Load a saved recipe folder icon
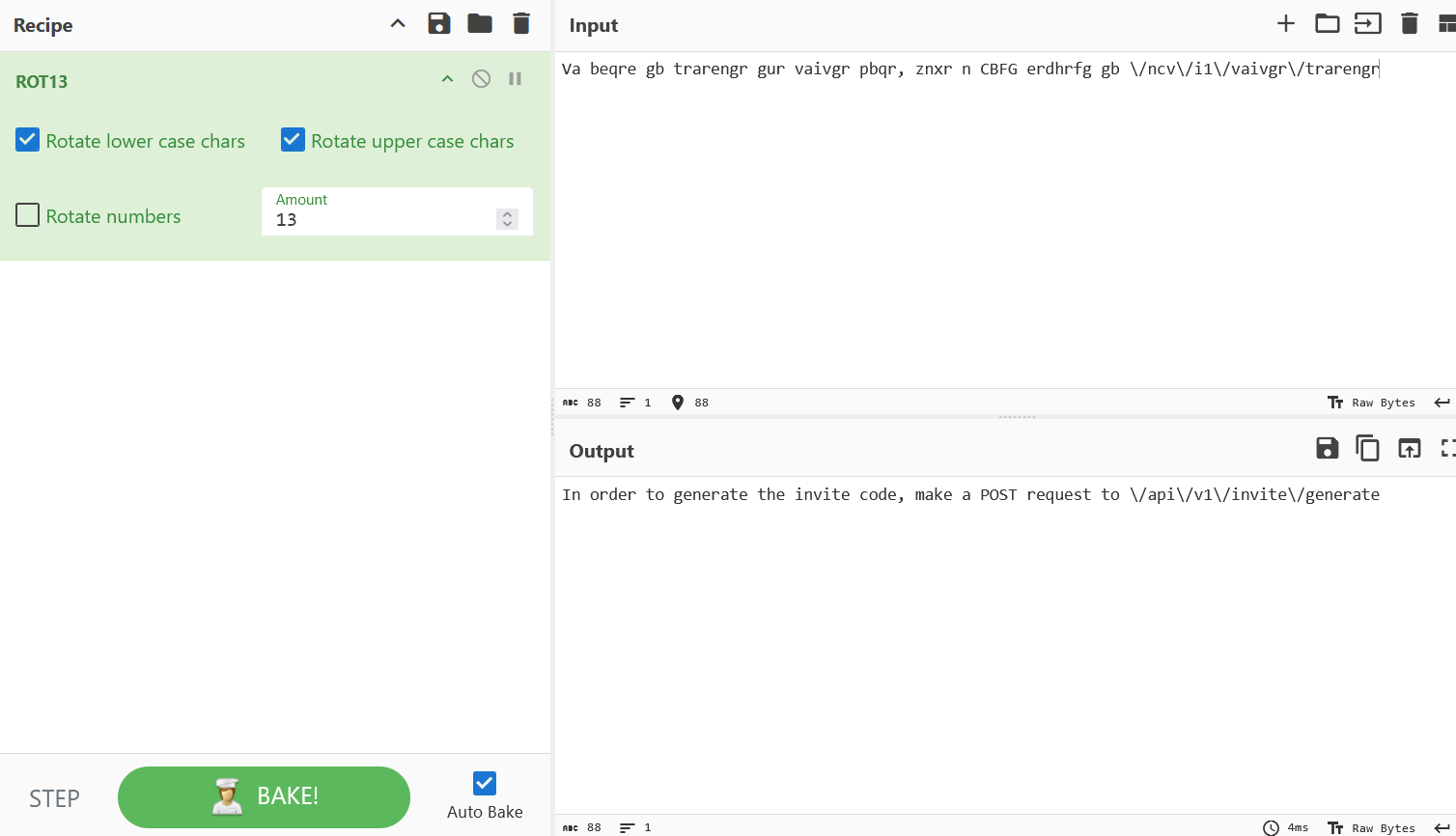The width and height of the screenshot is (1456, 836). [480, 24]
